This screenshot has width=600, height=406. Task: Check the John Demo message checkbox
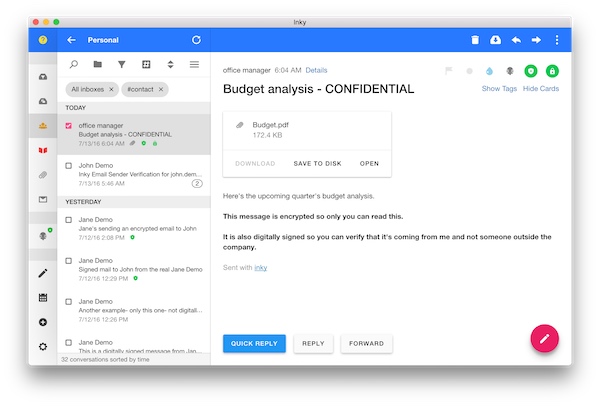click(68, 166)
